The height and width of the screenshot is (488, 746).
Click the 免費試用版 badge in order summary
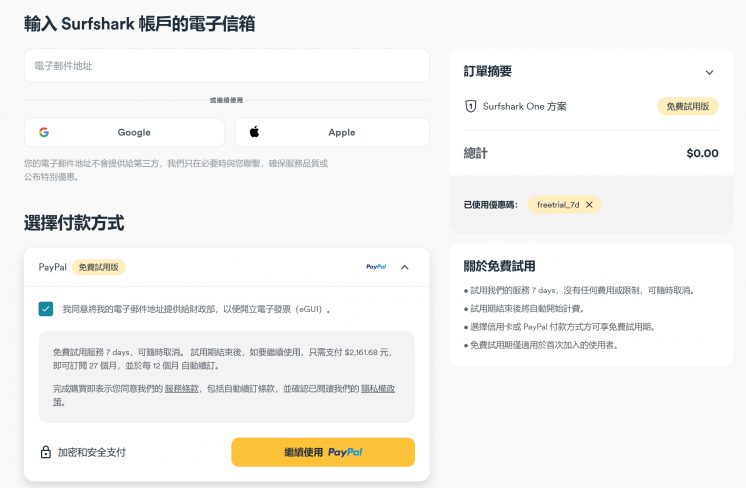point(687,106)
